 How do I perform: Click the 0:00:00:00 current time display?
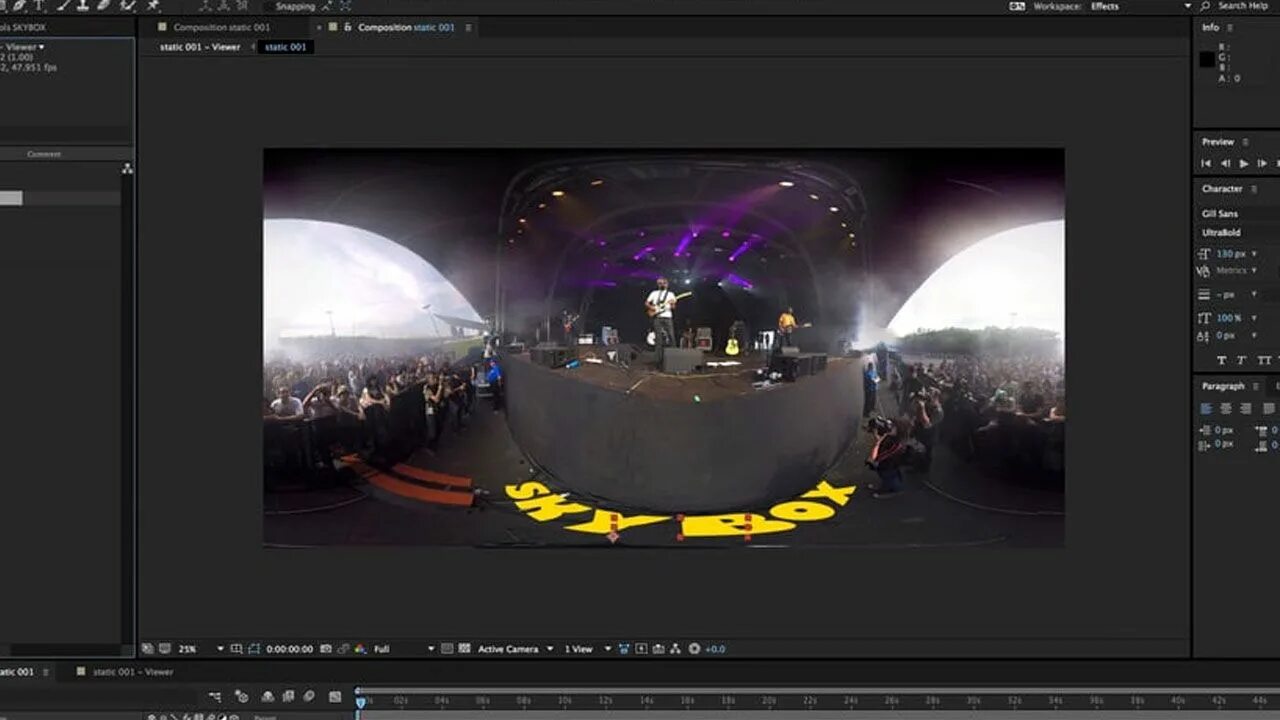290,649
